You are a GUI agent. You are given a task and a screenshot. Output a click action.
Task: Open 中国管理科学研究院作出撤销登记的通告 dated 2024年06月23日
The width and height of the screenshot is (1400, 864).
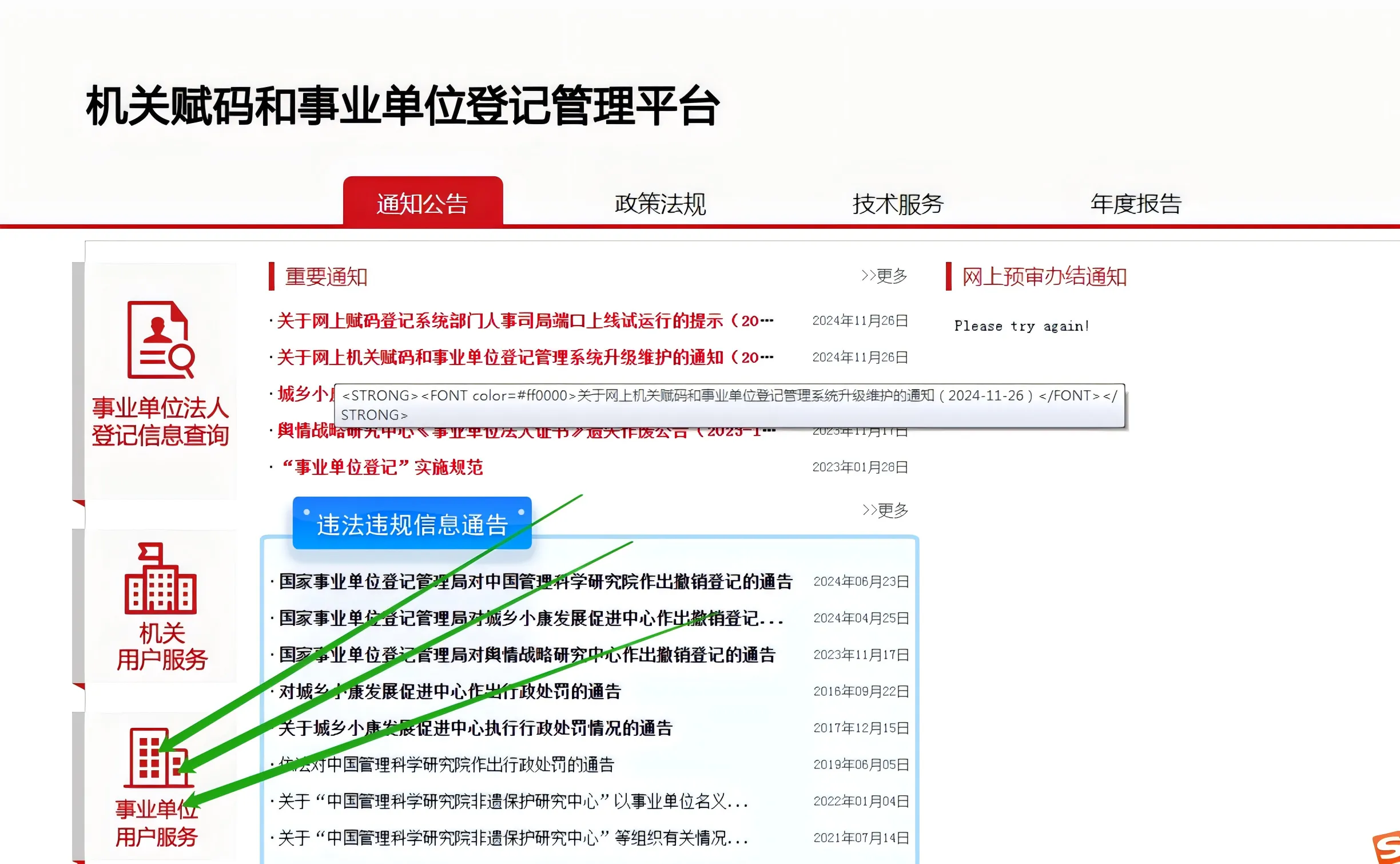pos(535,582)
